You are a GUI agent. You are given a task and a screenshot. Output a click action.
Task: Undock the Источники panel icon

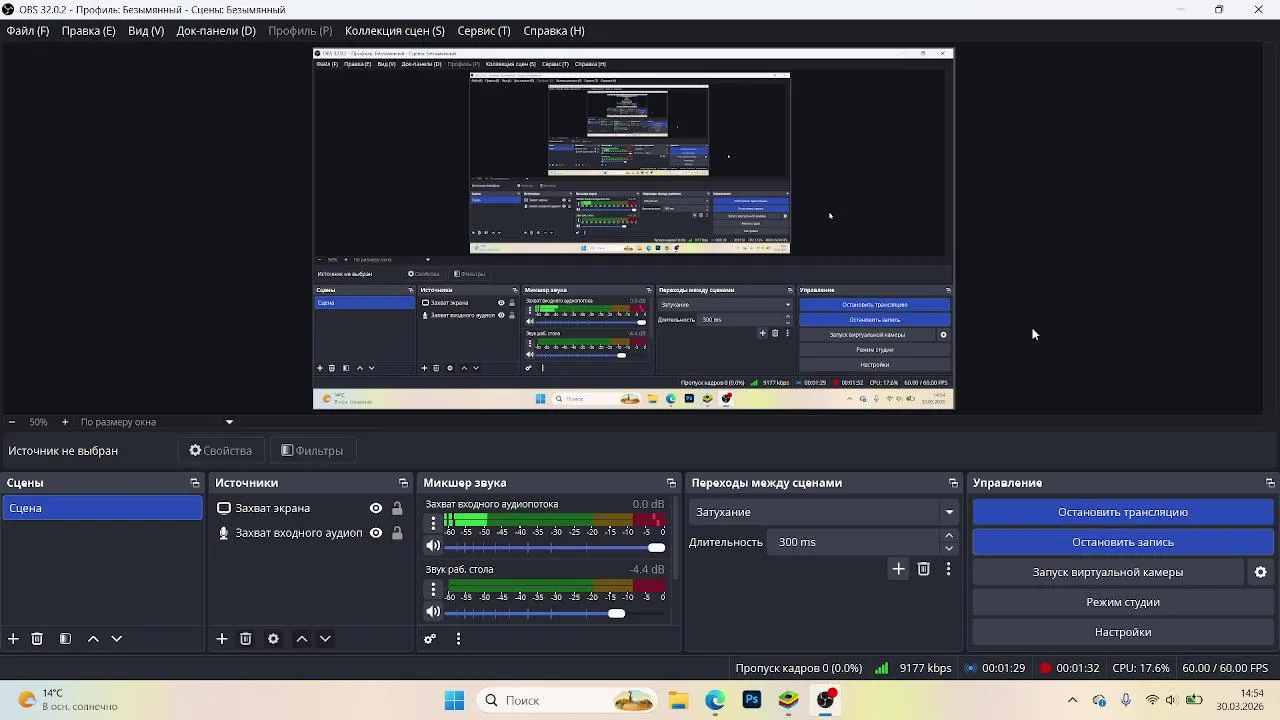coord(403,483)
